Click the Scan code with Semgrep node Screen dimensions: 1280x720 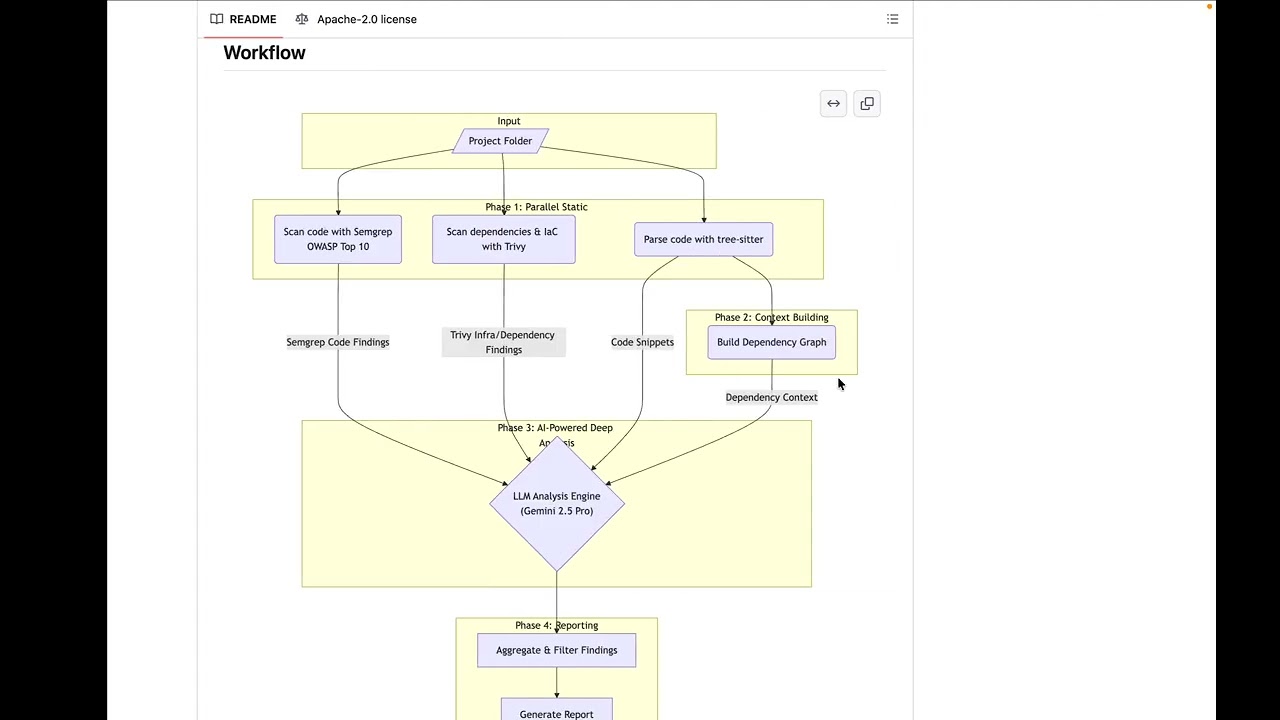(338, 239)
